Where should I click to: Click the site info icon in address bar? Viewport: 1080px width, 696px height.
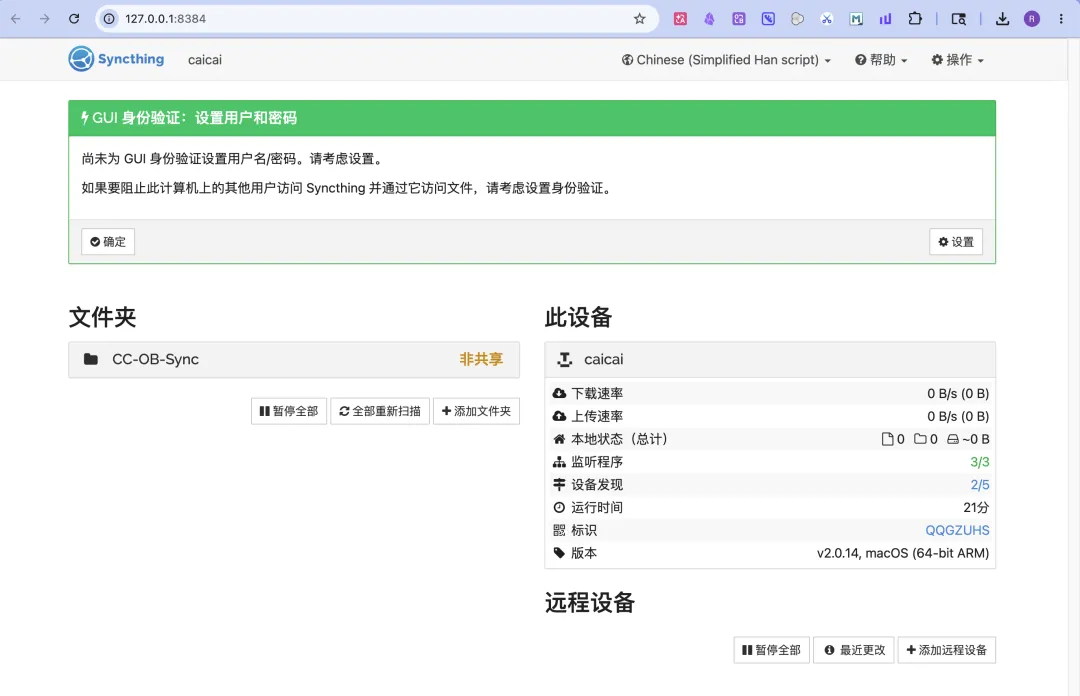click(109, 19)
